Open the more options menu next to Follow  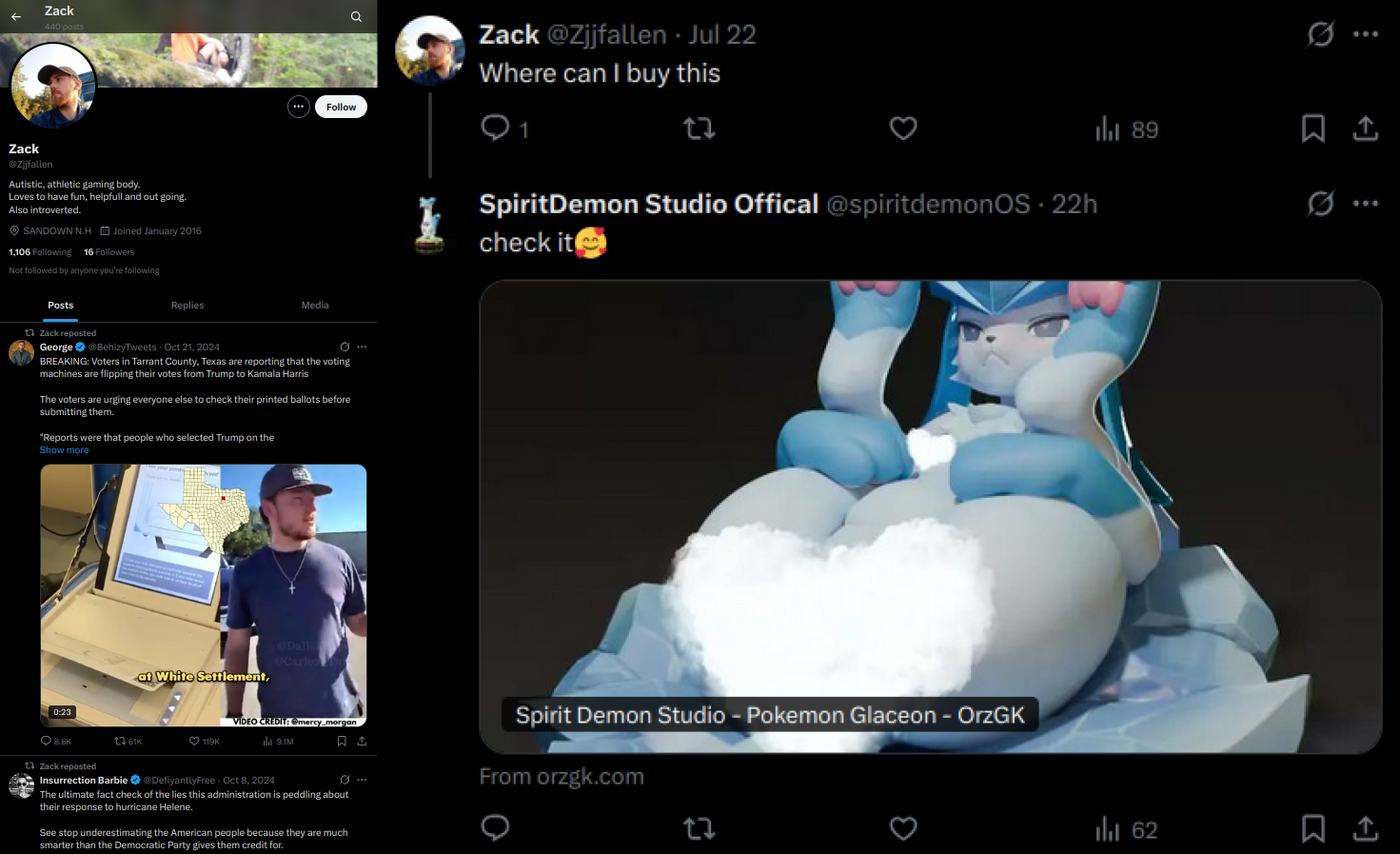[x=299, y=107]
